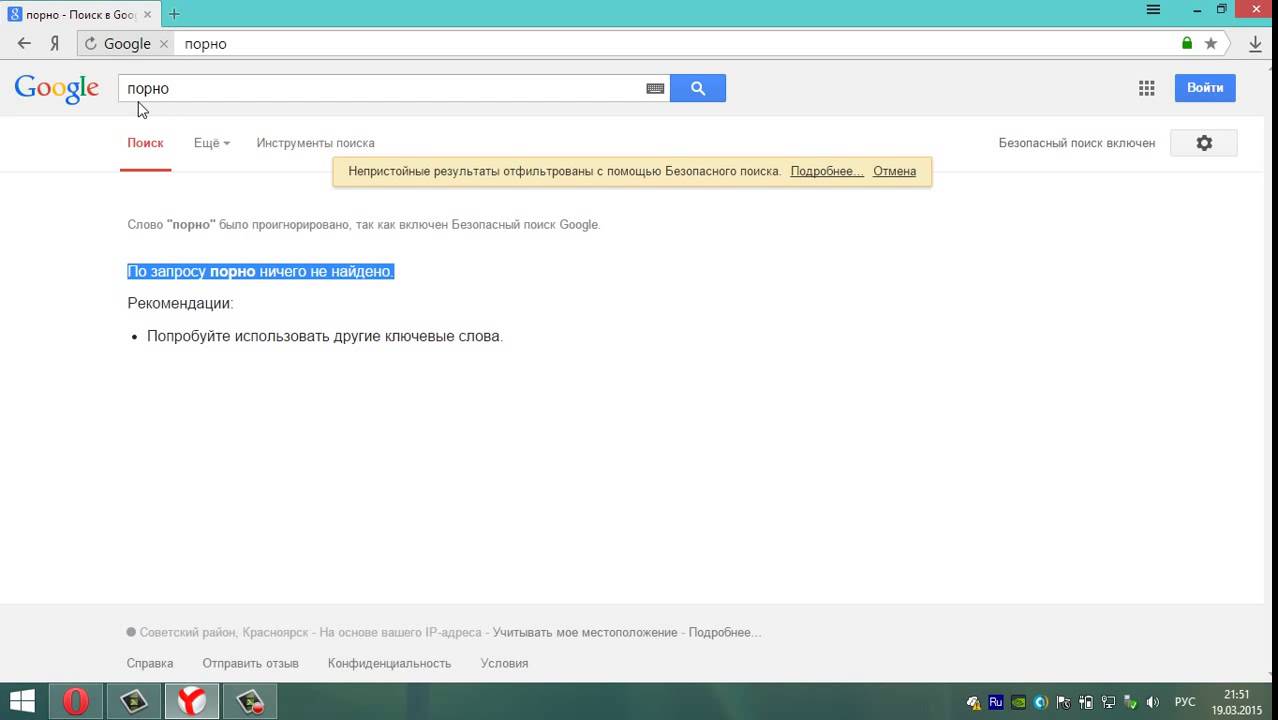The image size is (1278, 720).
Task: Open Инструменты поиска
Action: pos(315,143)
